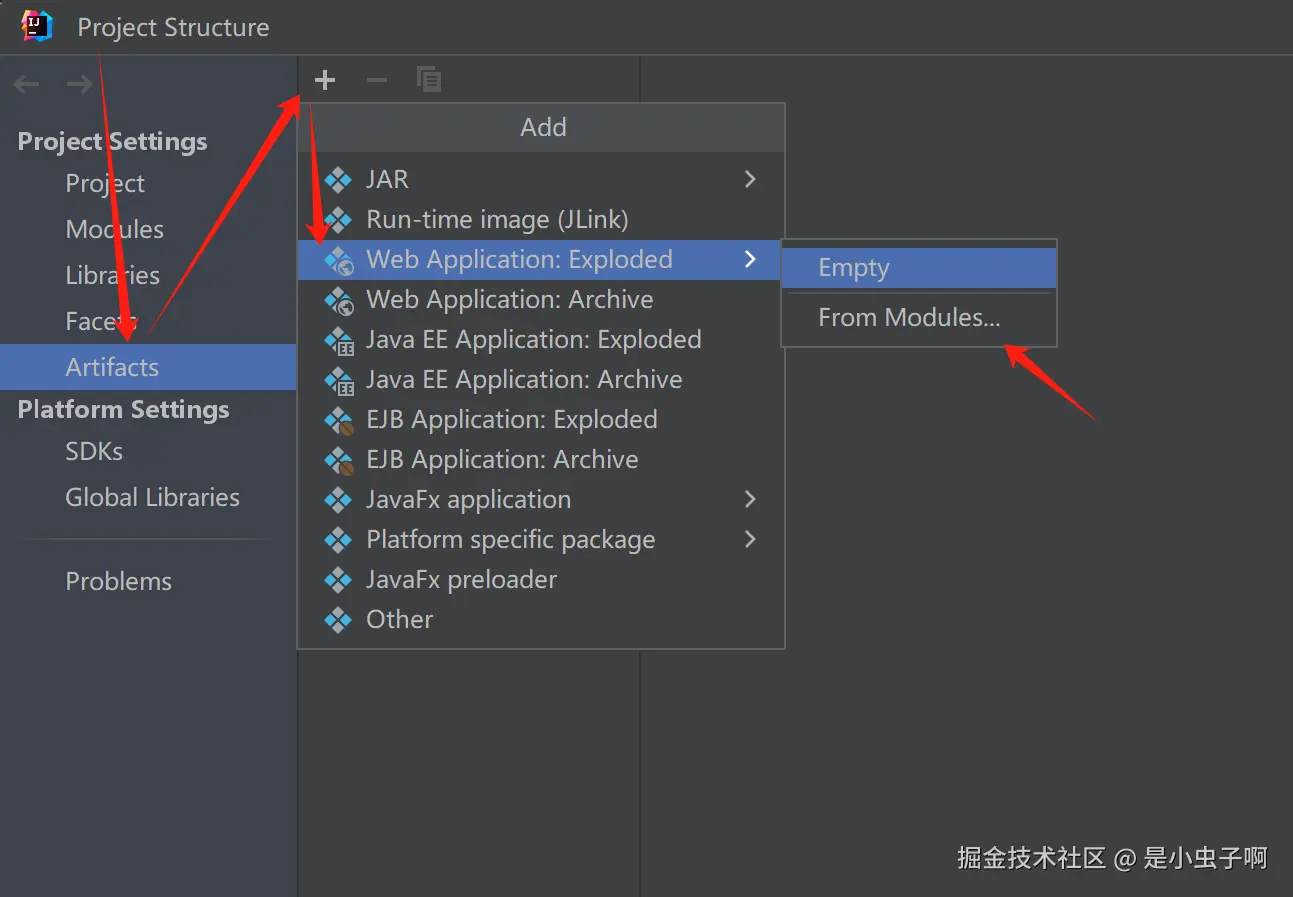Viewport: 1293px width, 897px height.
Task: Click the Java EE Application: Exploded icon
Action: [x=339, y=340]
